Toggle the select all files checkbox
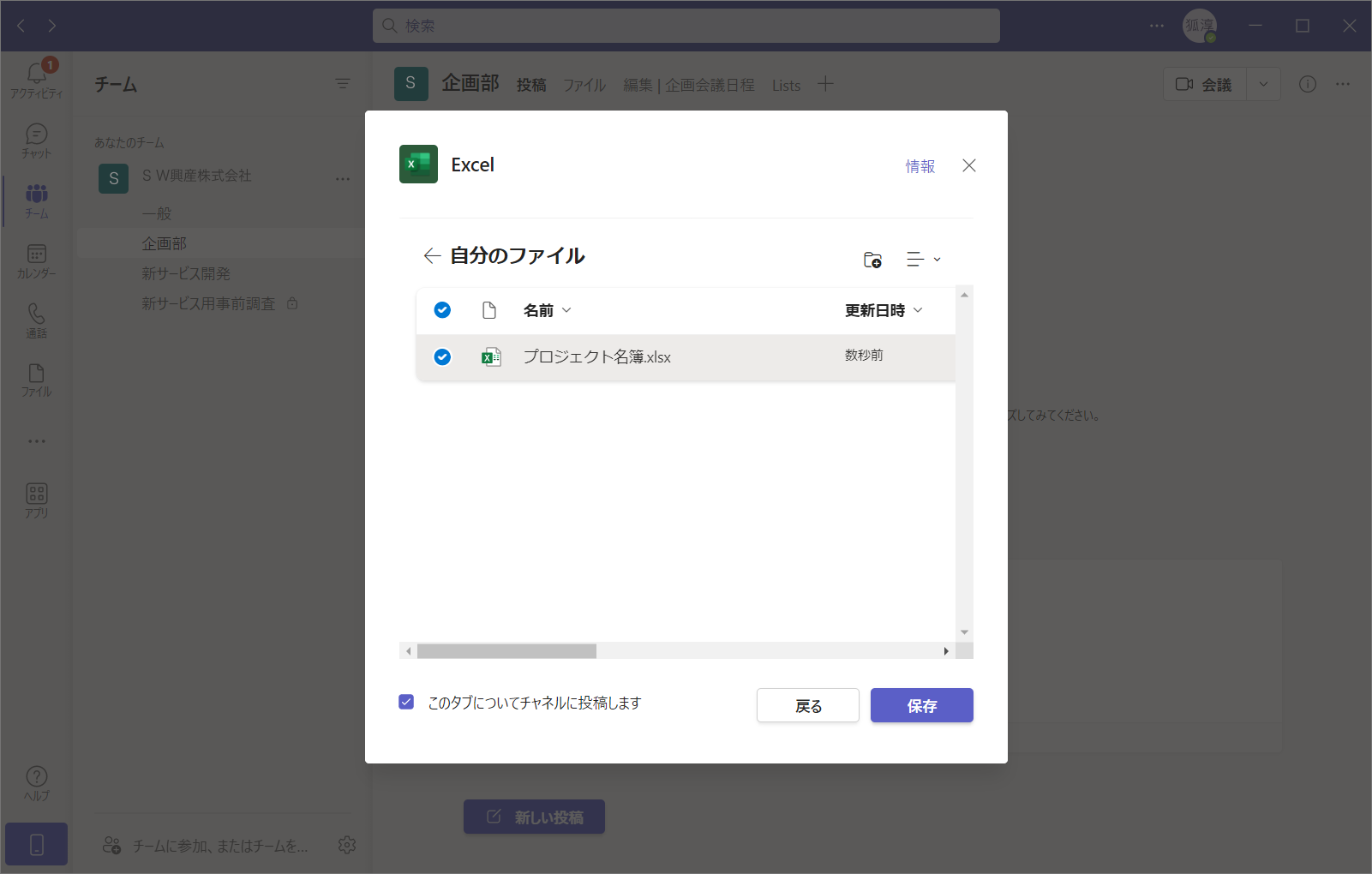The width and height of the screenshot is (1372, 874). 442,310
